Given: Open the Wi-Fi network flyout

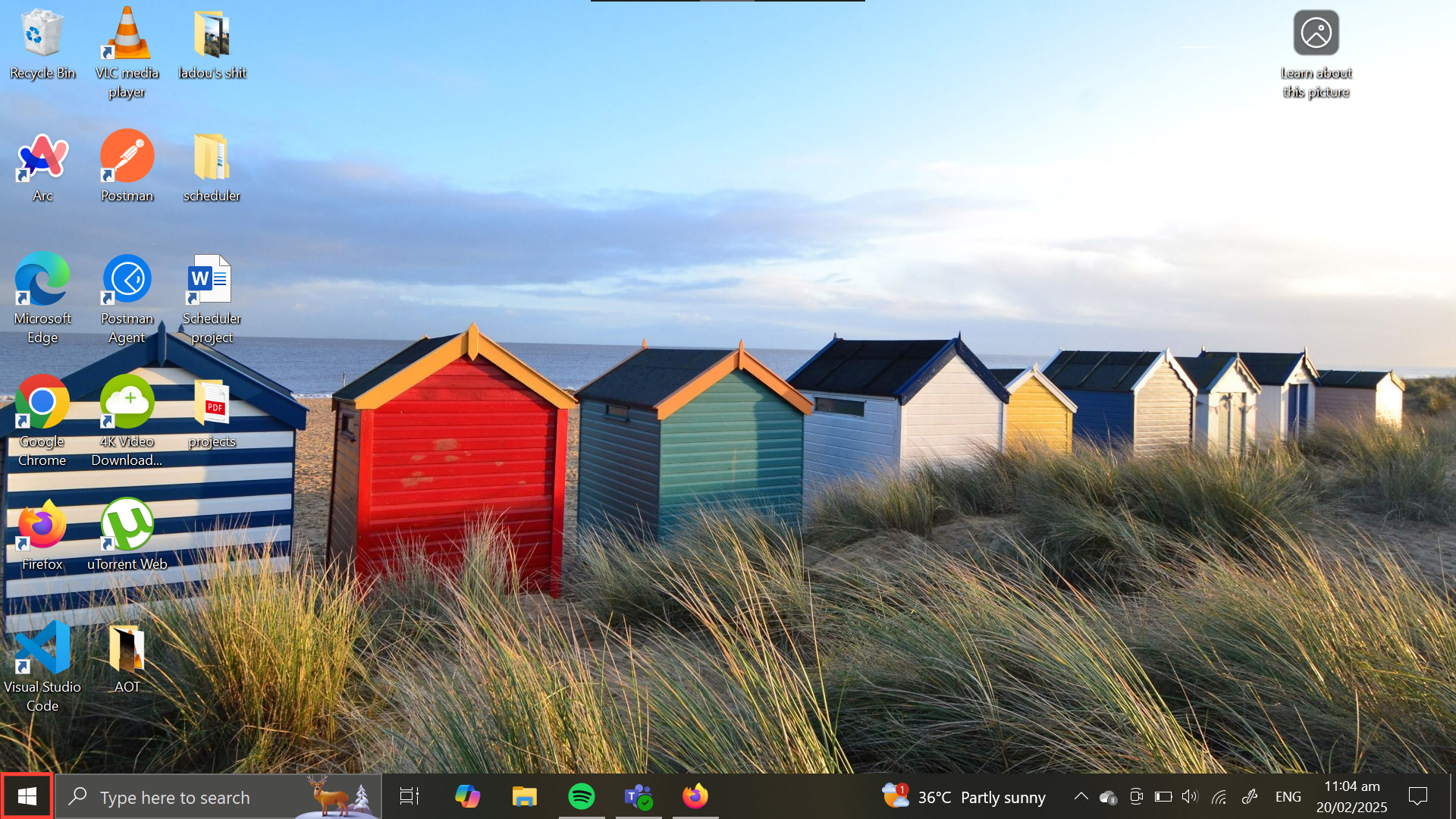Looking at the screenshot, I should [1219, 796].
